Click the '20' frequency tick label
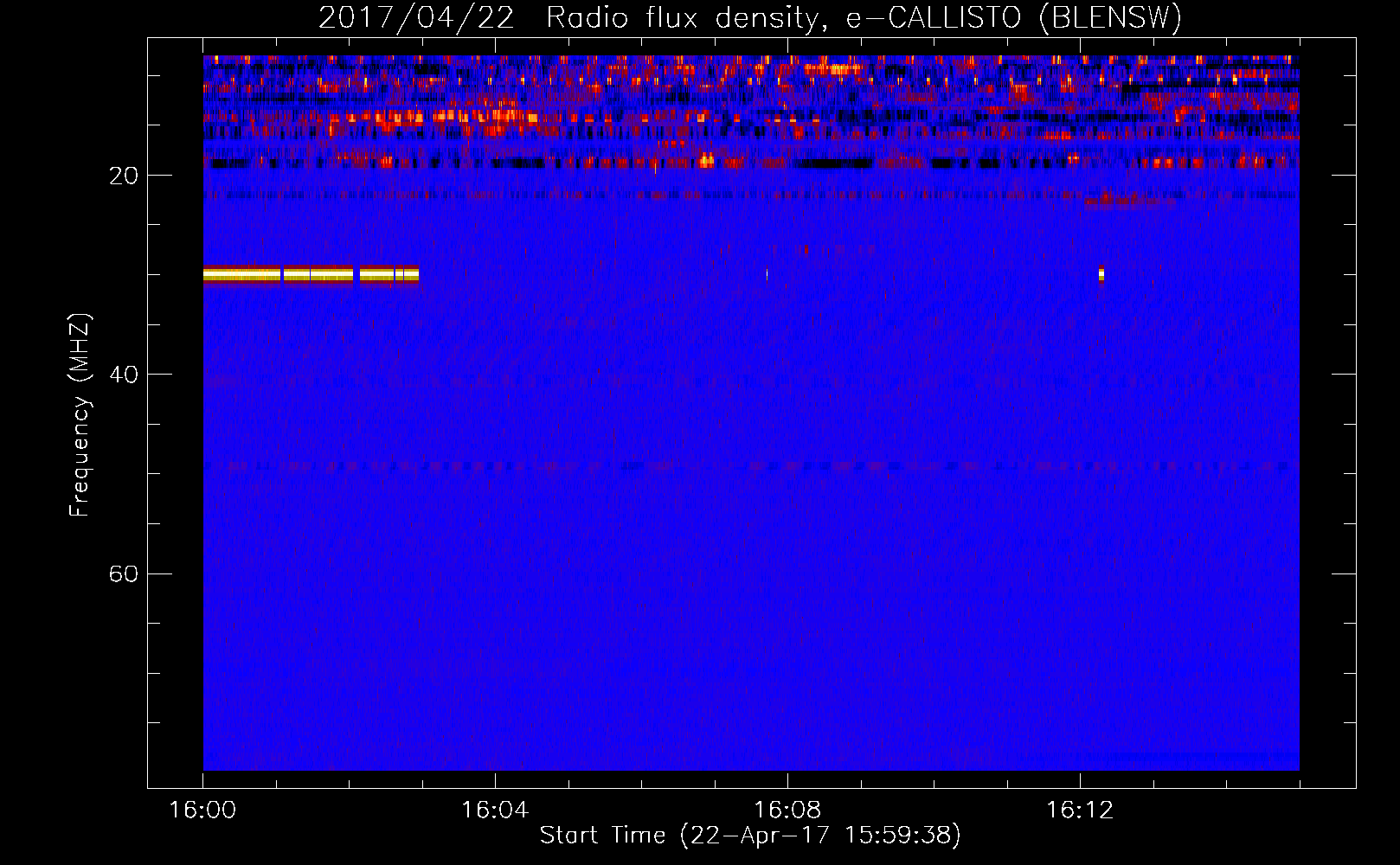The image size is (1400, 865). coord(124,176)
